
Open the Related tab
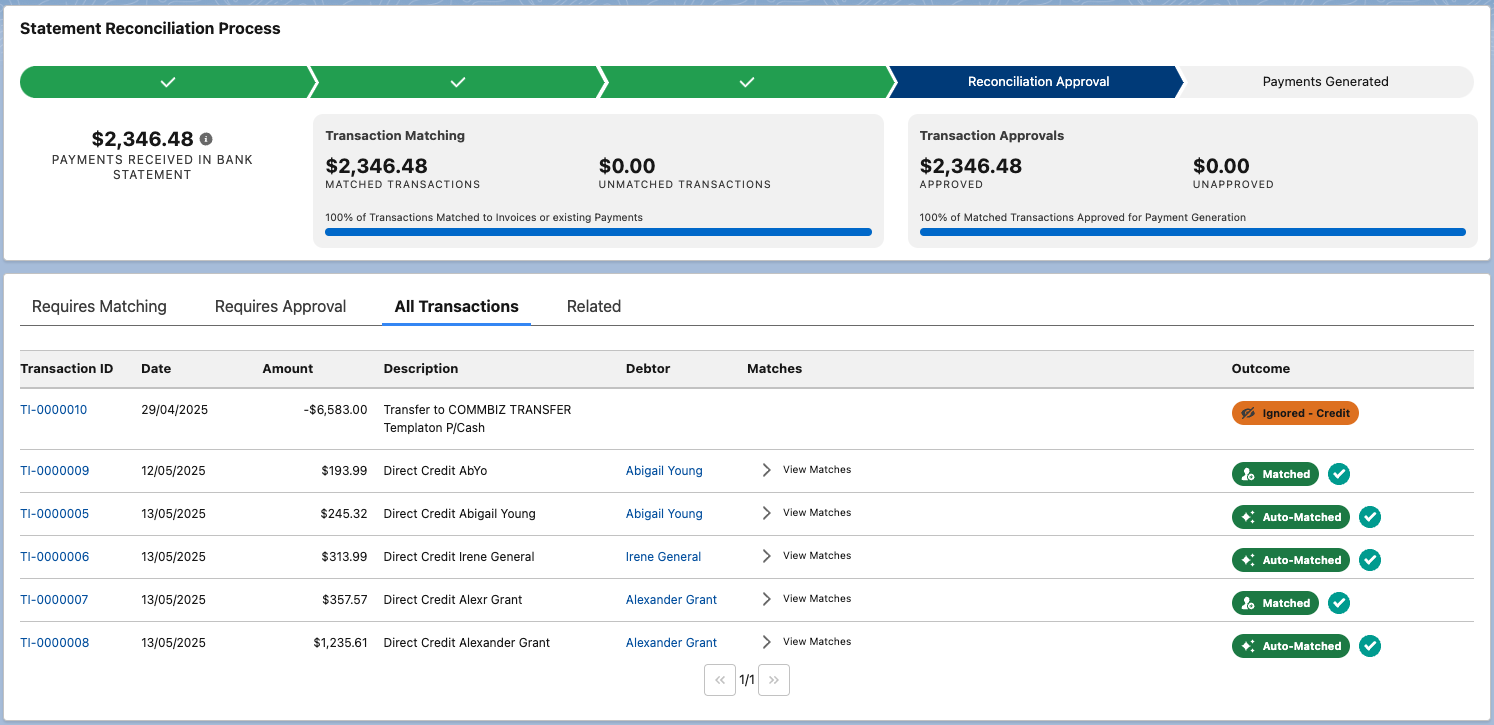coord(594,306)
